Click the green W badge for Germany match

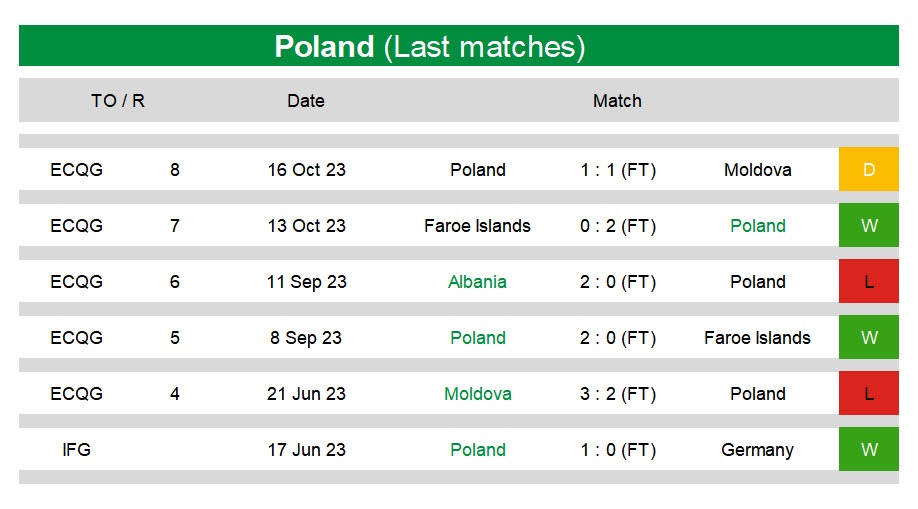pyautogui.click(x=868, y=449)
